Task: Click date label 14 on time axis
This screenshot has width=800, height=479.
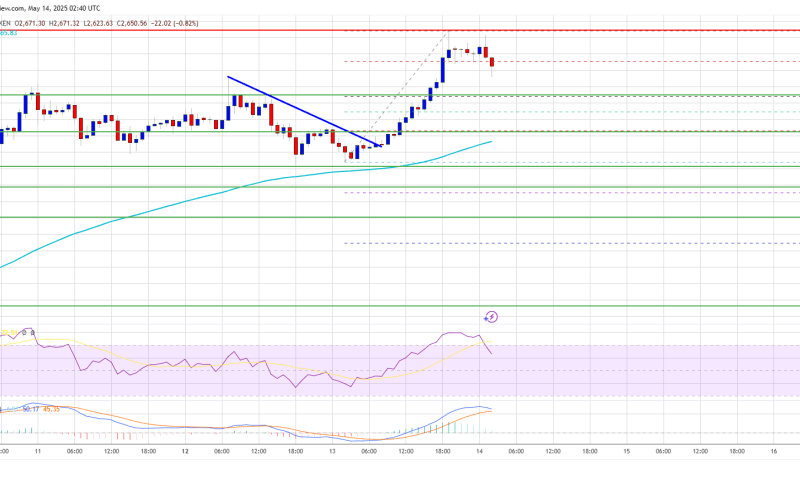Action: point(480,451)
